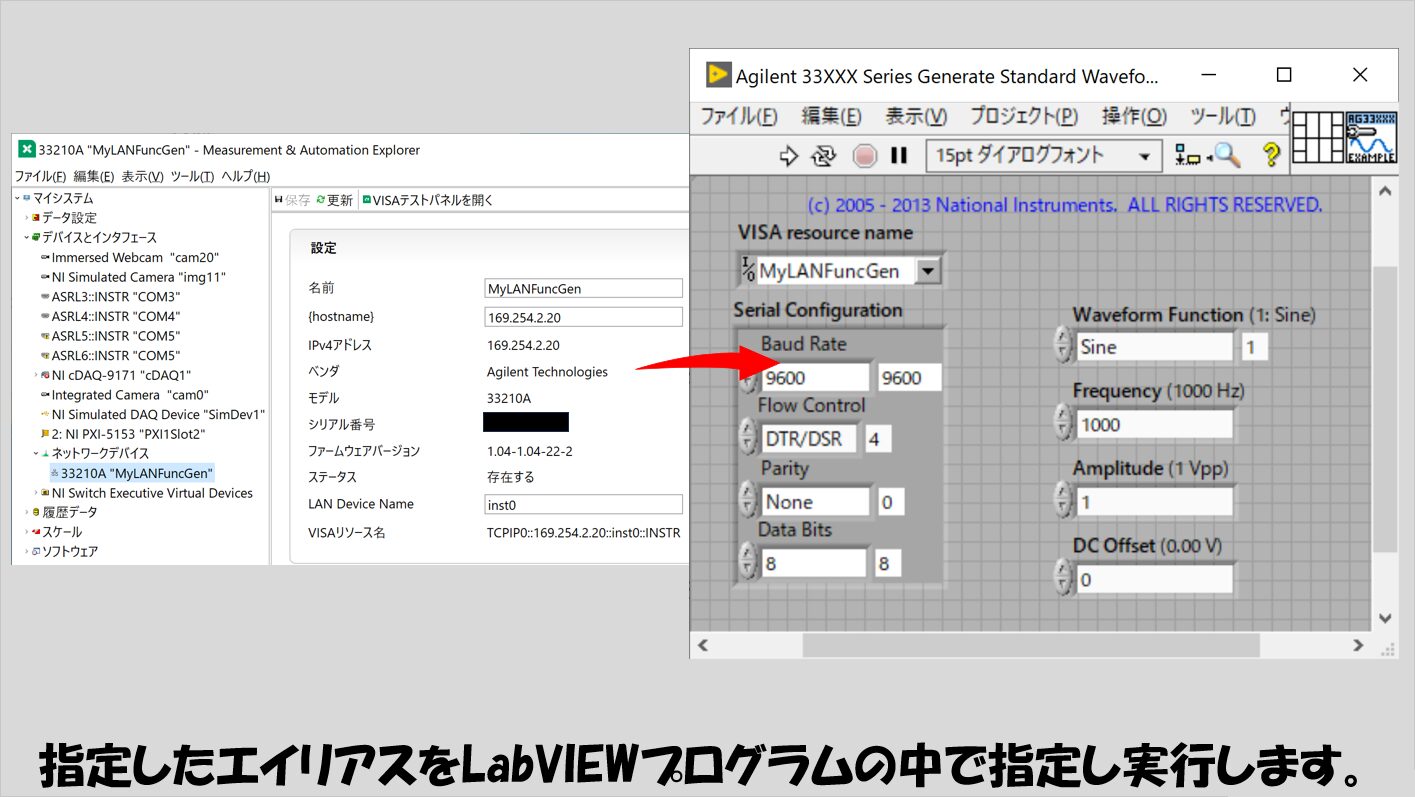
Task: Click the Flow Control ring stepper arrows
Action: [747, 438]
